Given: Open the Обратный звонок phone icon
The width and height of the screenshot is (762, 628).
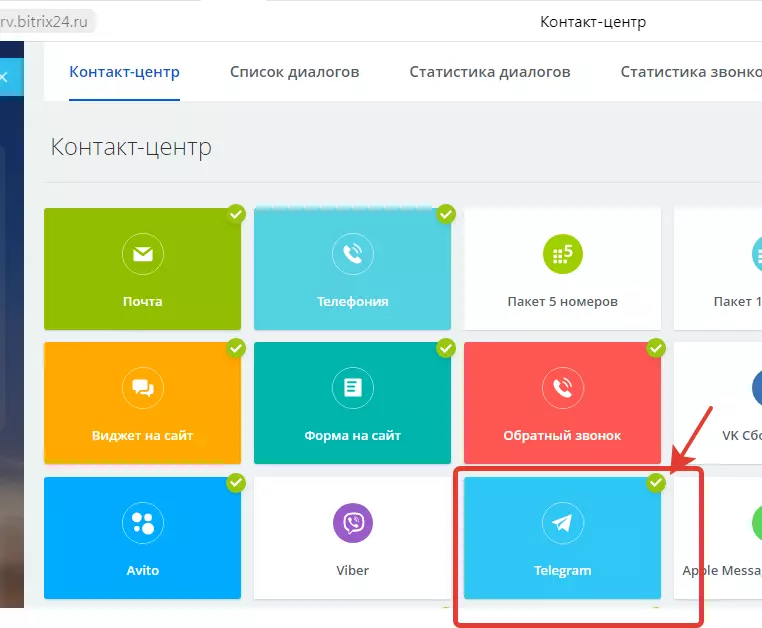Looking at the screenshot, I should coord(563,388).
